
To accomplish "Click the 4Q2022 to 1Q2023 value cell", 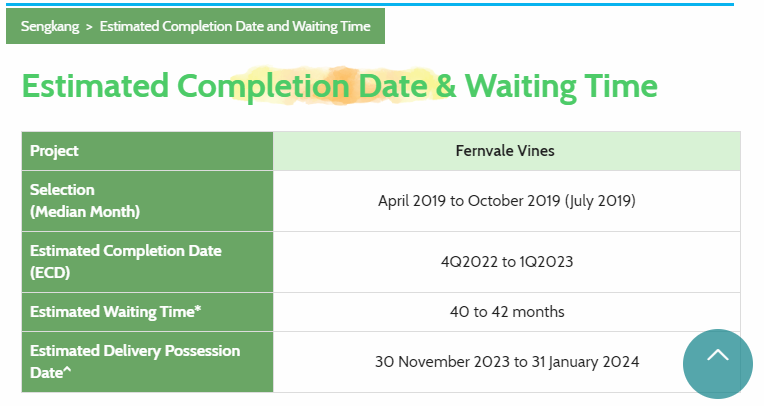I will (x=506, y=262).
